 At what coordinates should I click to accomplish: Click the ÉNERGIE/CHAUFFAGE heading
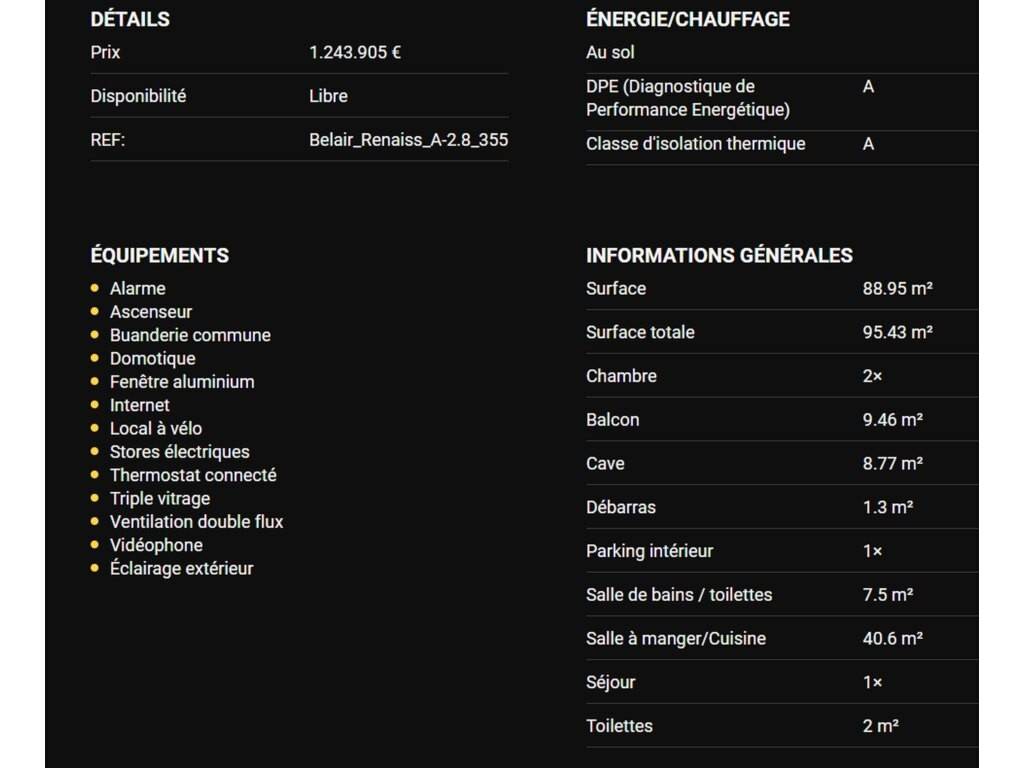(687, 19)
